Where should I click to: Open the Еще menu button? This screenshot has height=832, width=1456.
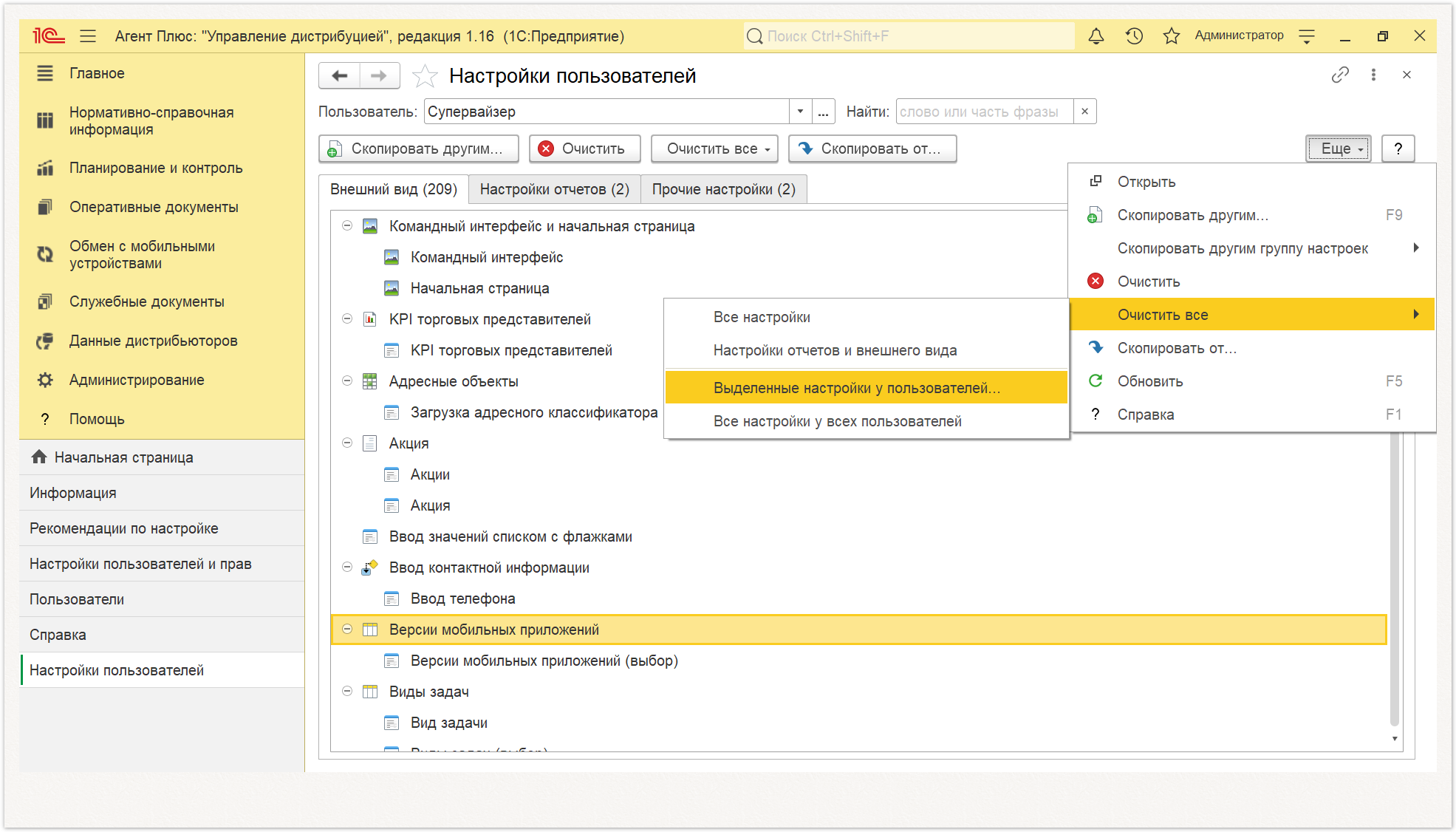tap(1338, 149)
